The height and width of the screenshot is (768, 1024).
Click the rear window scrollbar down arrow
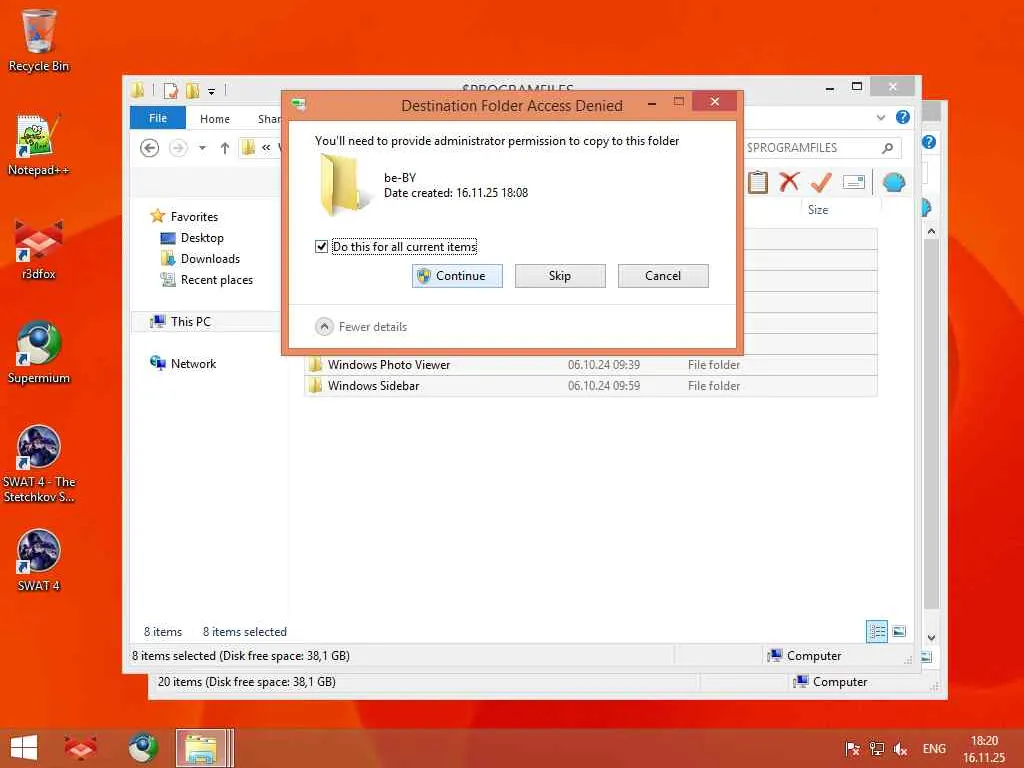(x=931, y=637)
